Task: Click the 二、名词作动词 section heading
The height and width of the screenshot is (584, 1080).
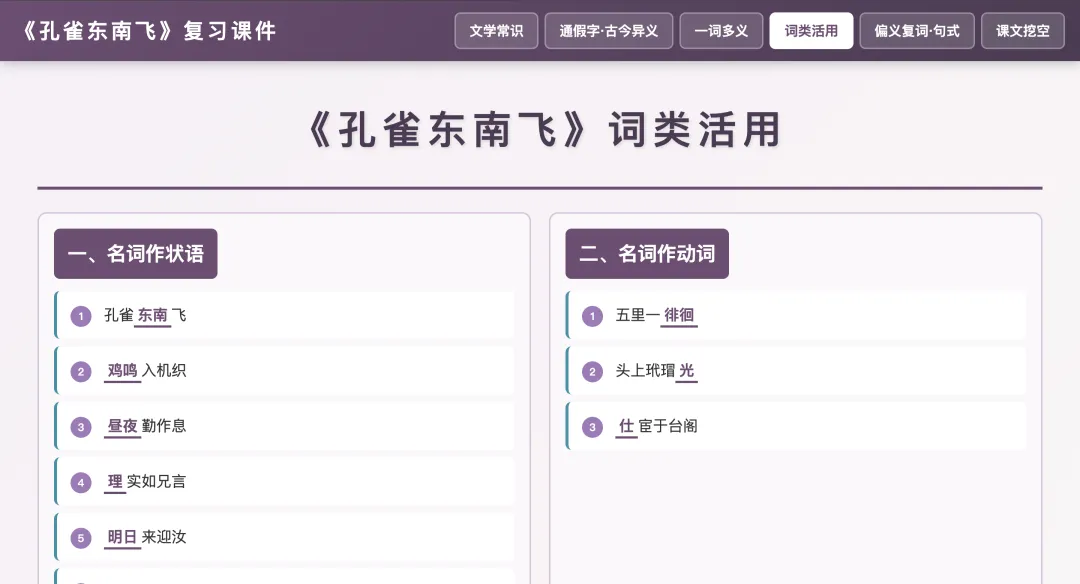Action: point(647,254)
